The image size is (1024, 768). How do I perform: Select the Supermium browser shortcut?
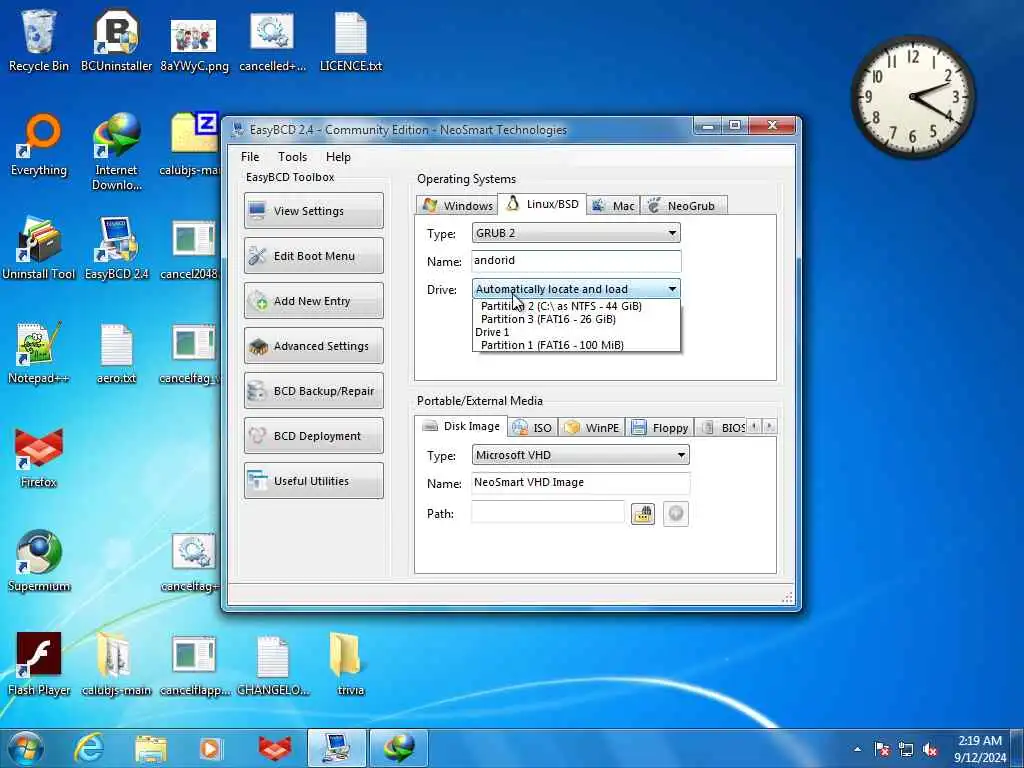tap(39, 561)
